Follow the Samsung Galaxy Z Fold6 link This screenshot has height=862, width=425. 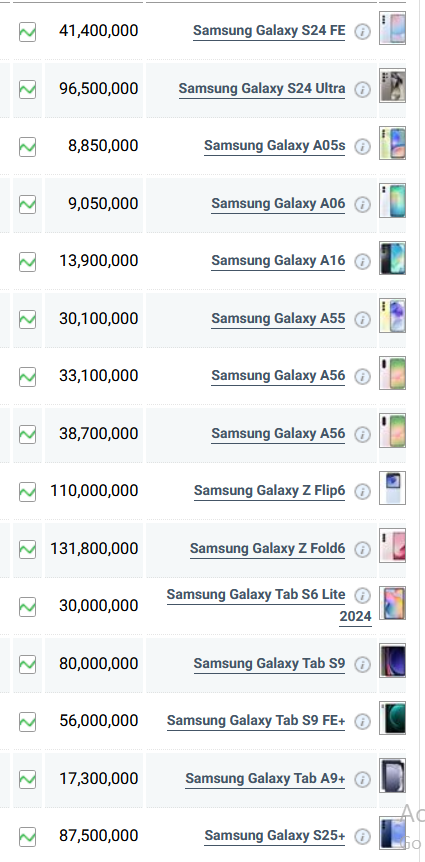click(268, 548)
